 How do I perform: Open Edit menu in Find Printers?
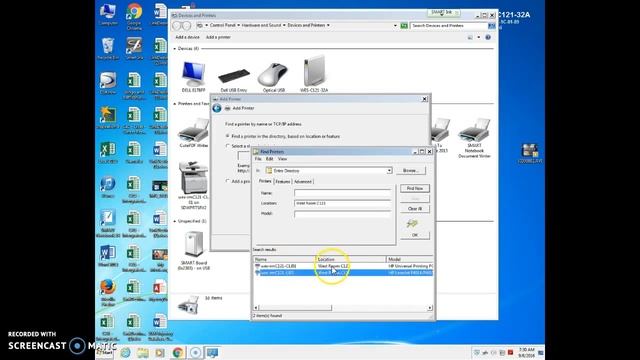[269, 159]
